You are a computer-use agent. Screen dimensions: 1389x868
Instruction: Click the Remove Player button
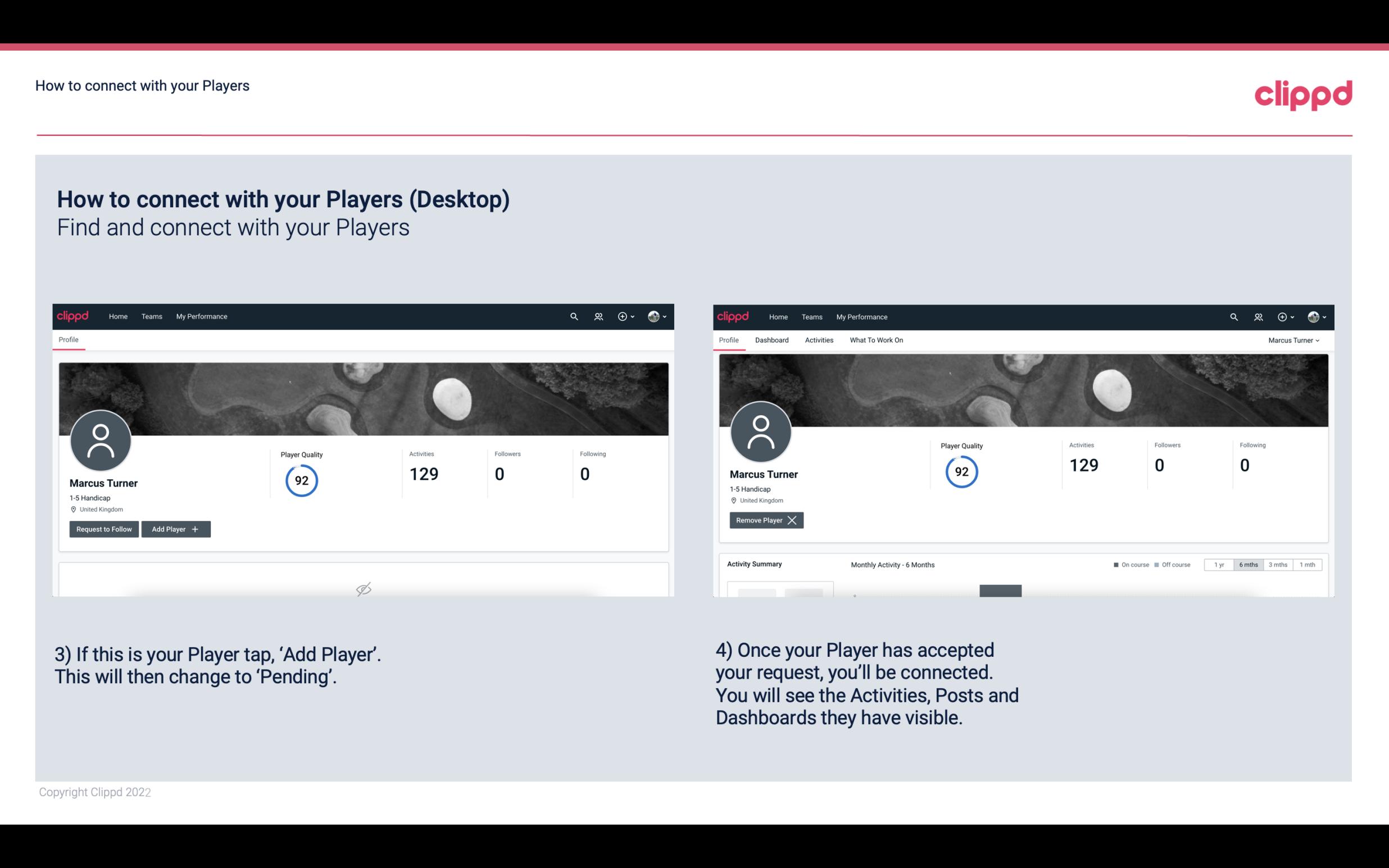[765, 519]
